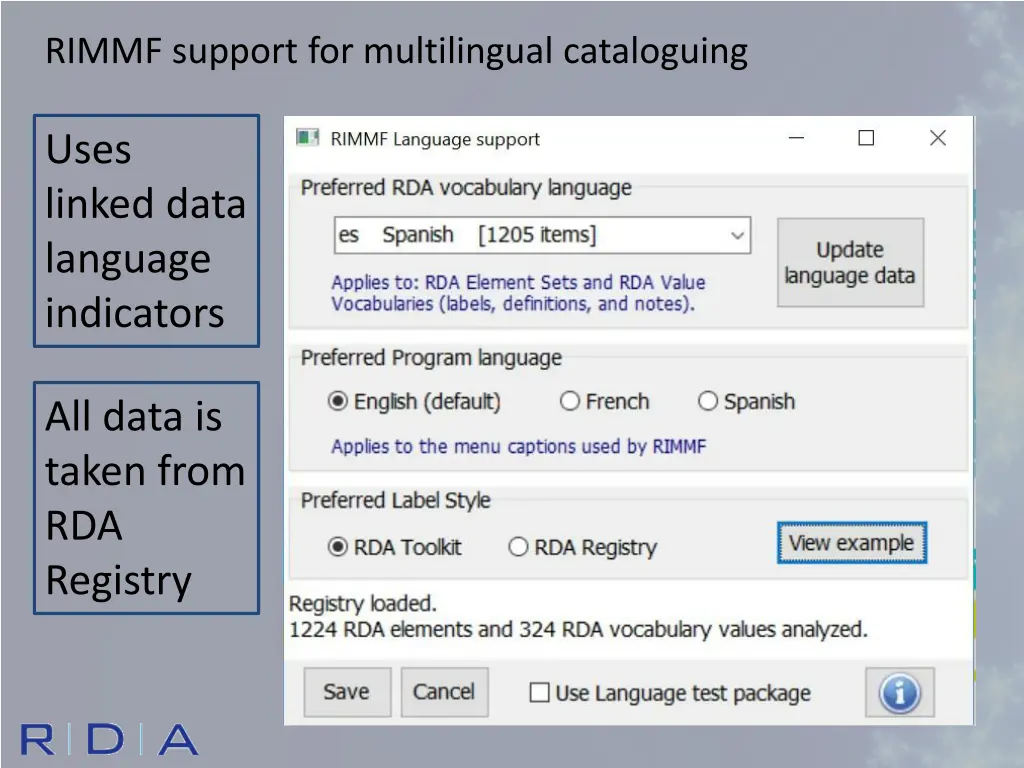
Task: Click the RDA logo on the slide
Action: click(109, 739)
